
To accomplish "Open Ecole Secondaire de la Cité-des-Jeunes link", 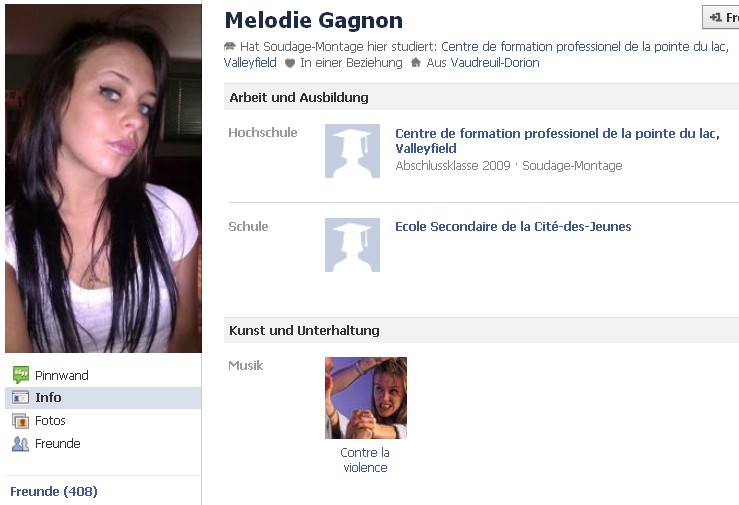I will pos(513,227).
